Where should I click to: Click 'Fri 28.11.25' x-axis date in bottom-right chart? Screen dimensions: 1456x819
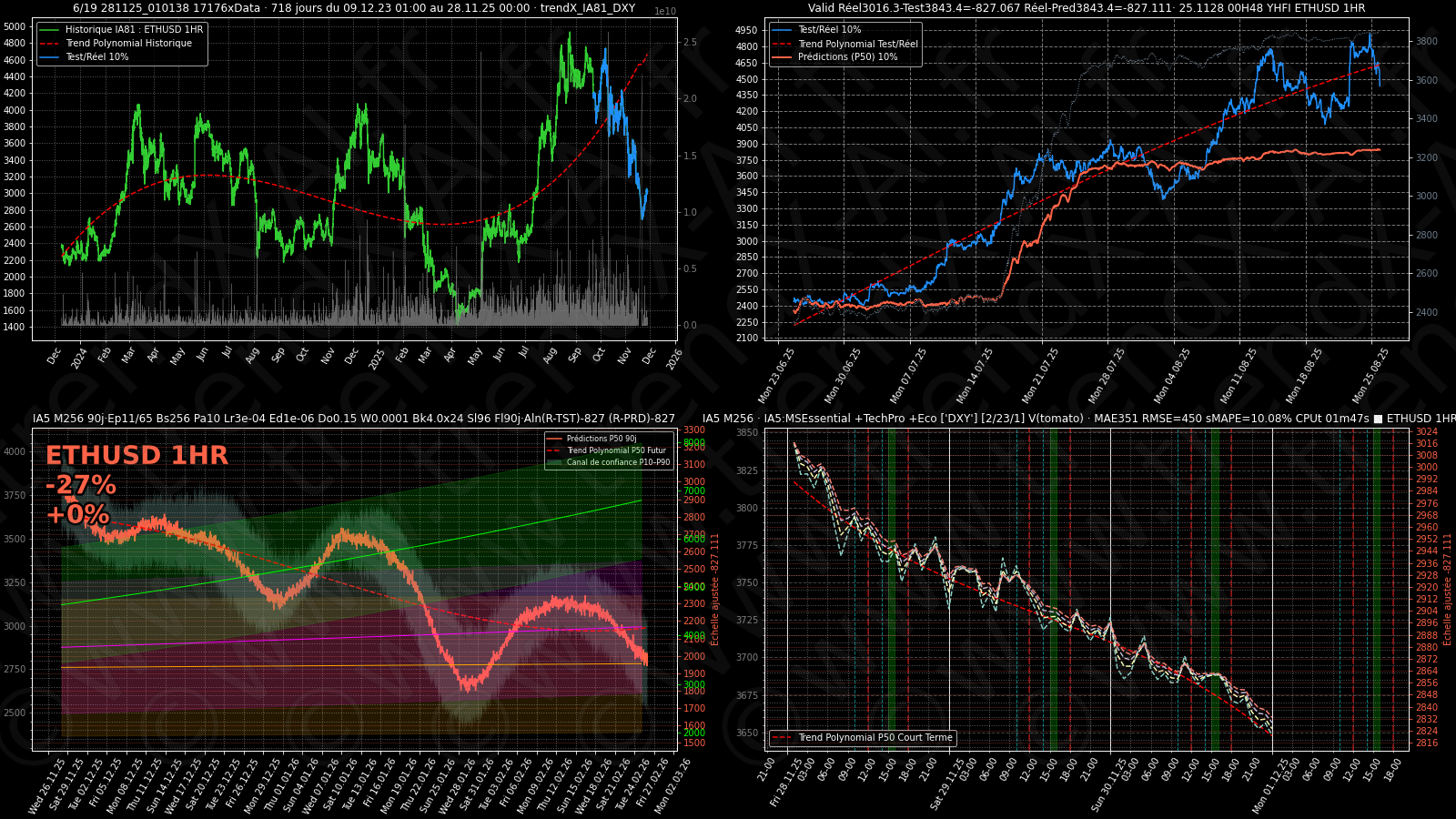click(786, 783)
